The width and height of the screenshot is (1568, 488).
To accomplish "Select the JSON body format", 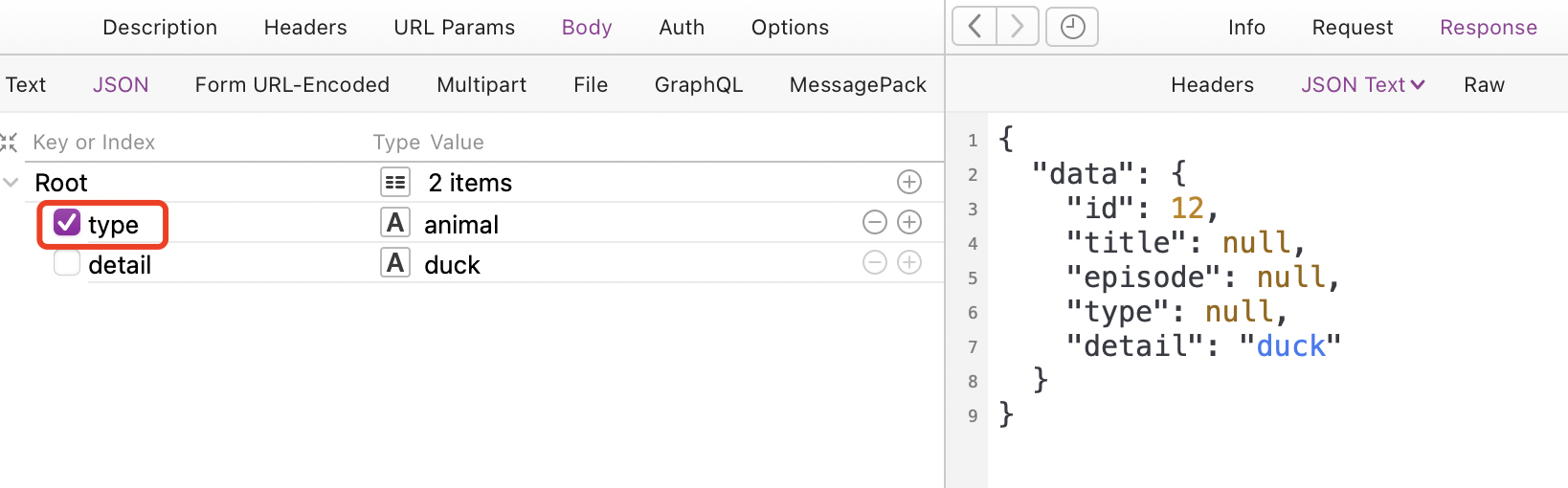I will click(121, 84).
